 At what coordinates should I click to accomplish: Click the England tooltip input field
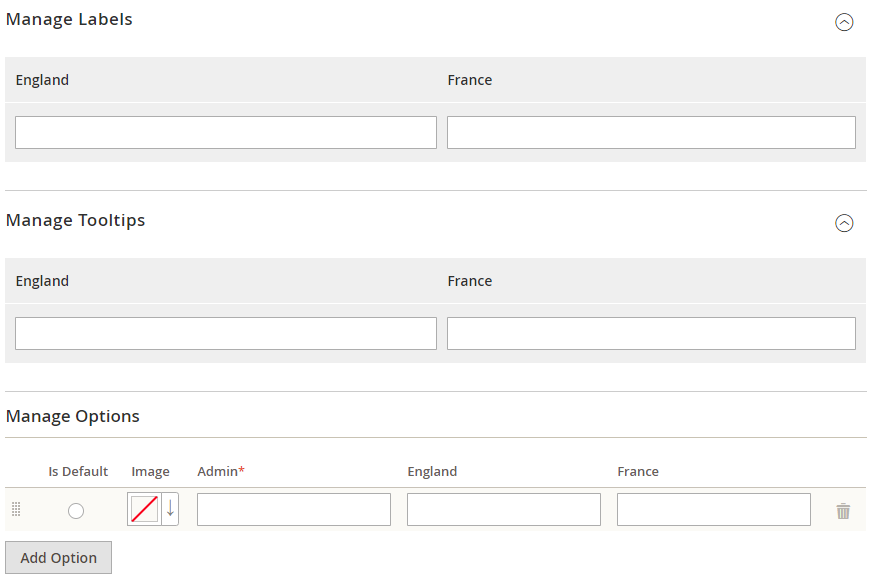point(225,333)
